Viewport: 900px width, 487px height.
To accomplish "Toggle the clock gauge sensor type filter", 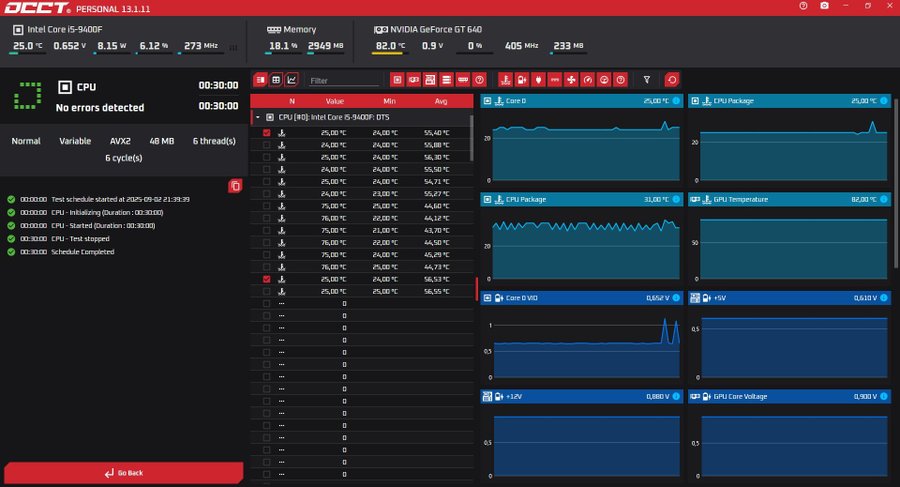I will click(588, 80).
